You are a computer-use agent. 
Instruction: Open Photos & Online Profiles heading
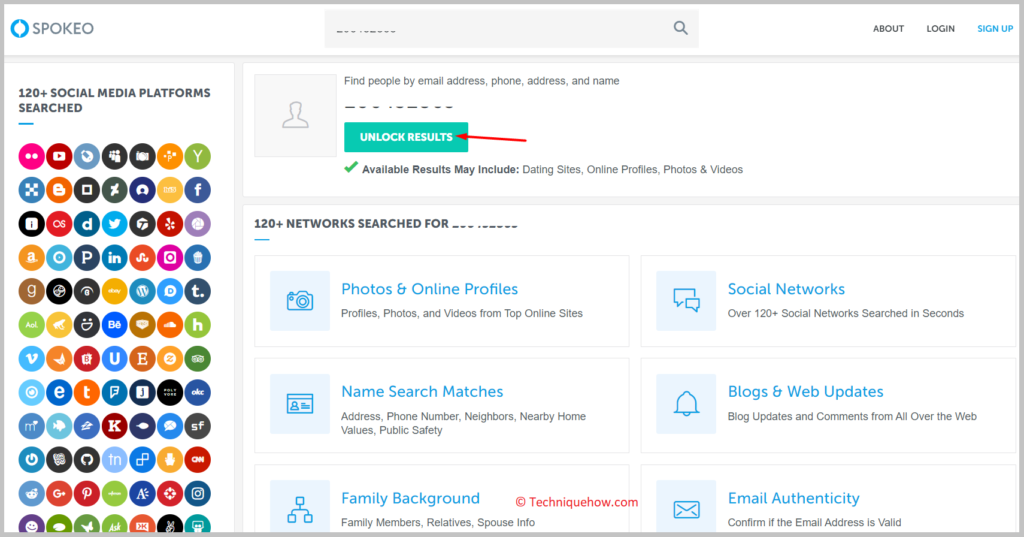click(x=429, y=289)
